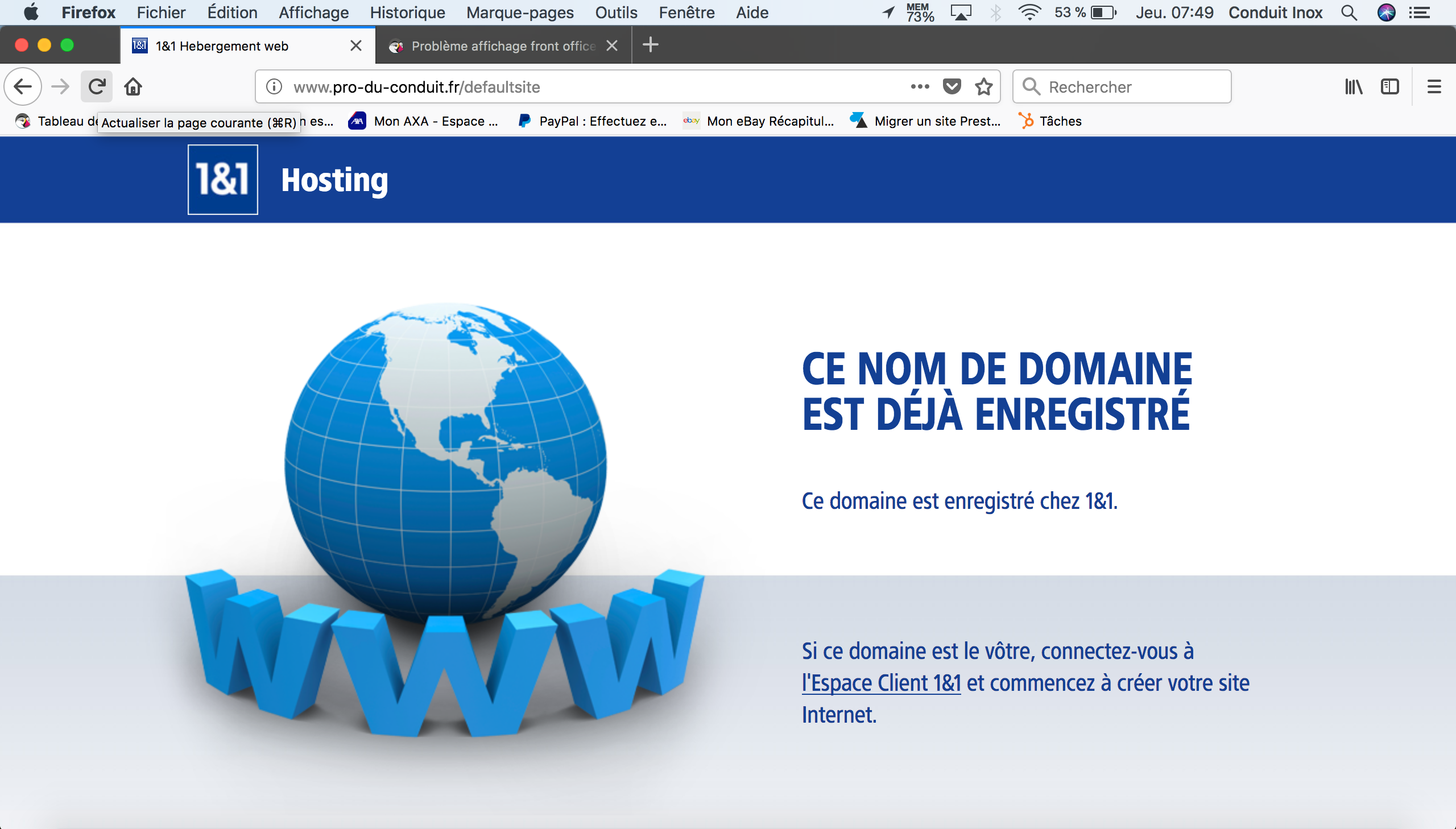
Task: Open the Library bookmarks panel icon
Action: click(1354, 86)
